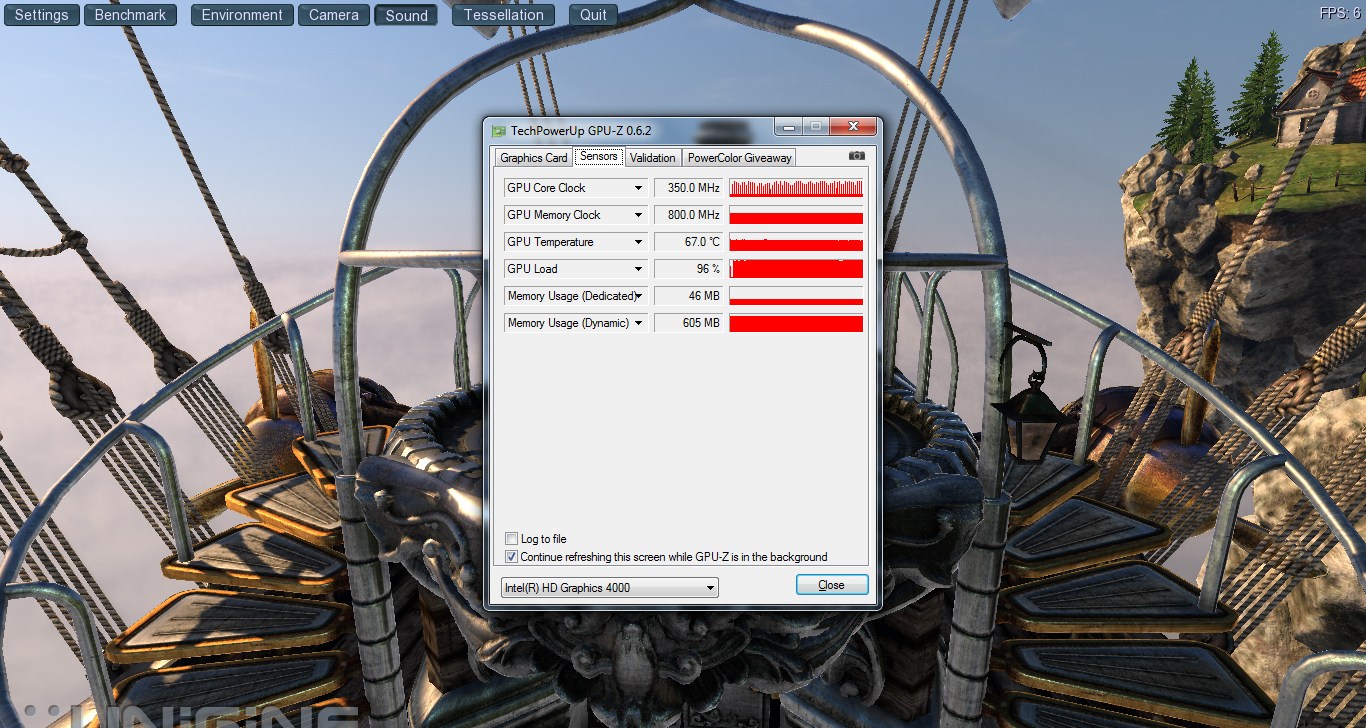This screenshot has width=1366, height=728.
Task: Click the GPU-Z title bar app icon
Action: point(498,130)
